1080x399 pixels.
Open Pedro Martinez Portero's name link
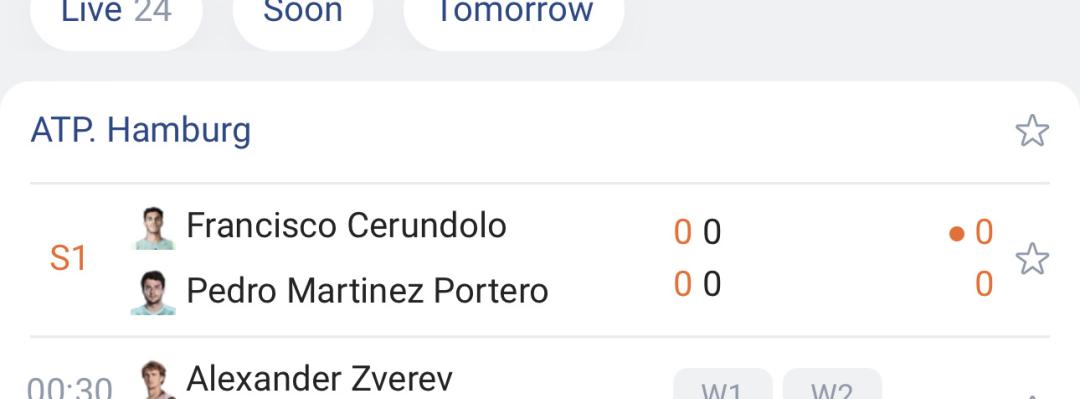[367, 291]
